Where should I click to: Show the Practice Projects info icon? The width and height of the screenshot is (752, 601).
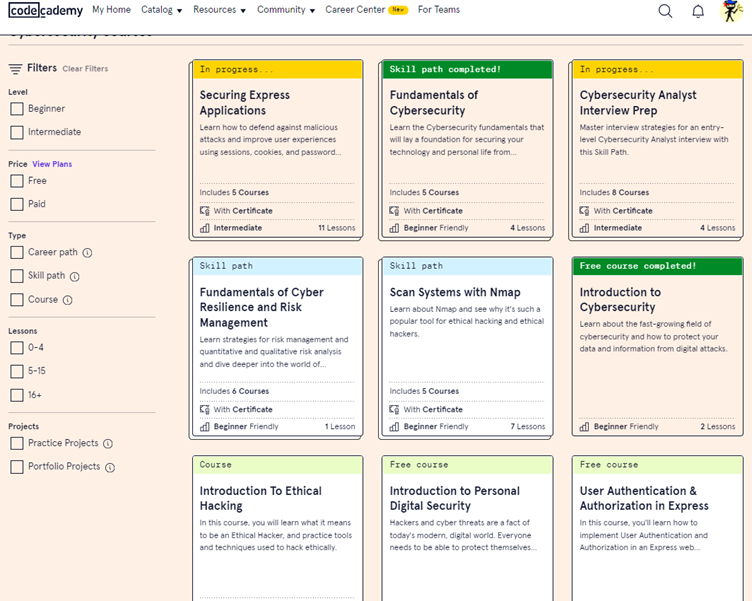(108, 444)
